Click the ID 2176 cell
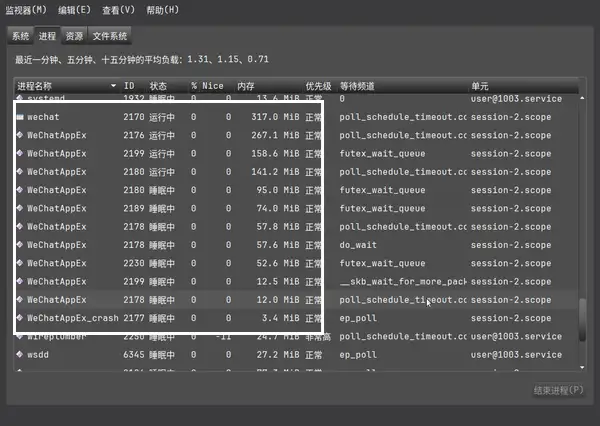Image resolution: width=600 pixels, height=426 pixels. 134,135
